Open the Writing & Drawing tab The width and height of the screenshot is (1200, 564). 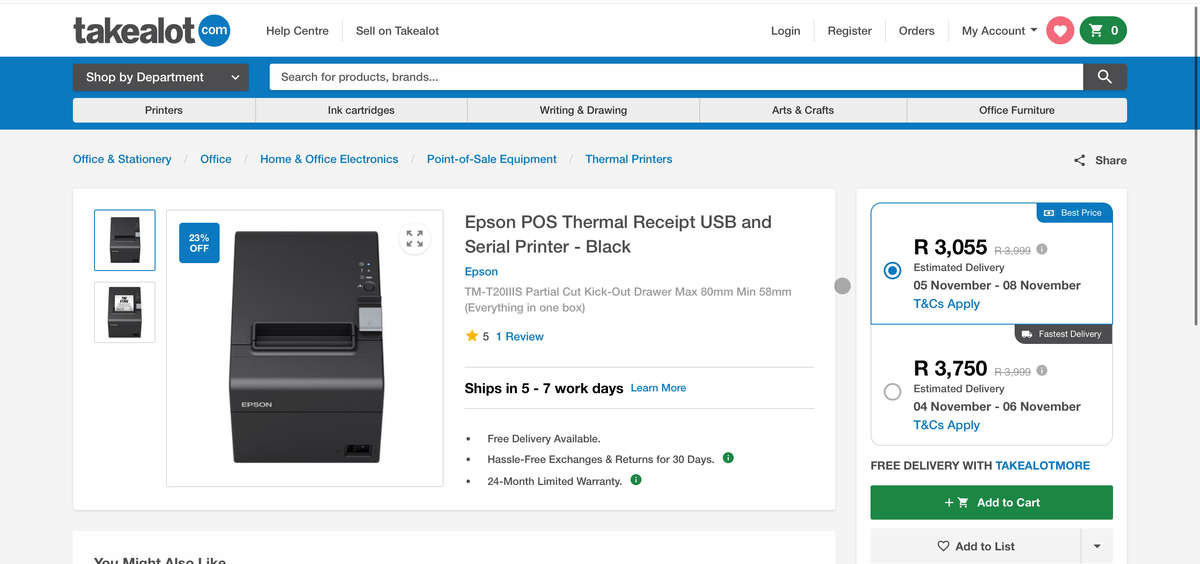tap(583, 110)
